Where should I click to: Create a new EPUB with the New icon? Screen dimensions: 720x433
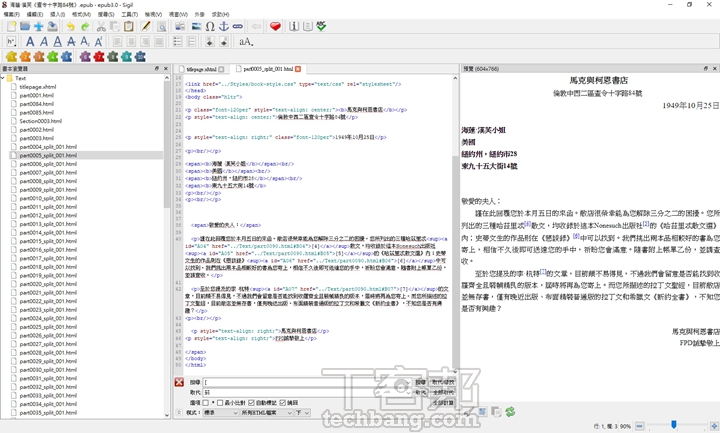[x=11, y=27]
